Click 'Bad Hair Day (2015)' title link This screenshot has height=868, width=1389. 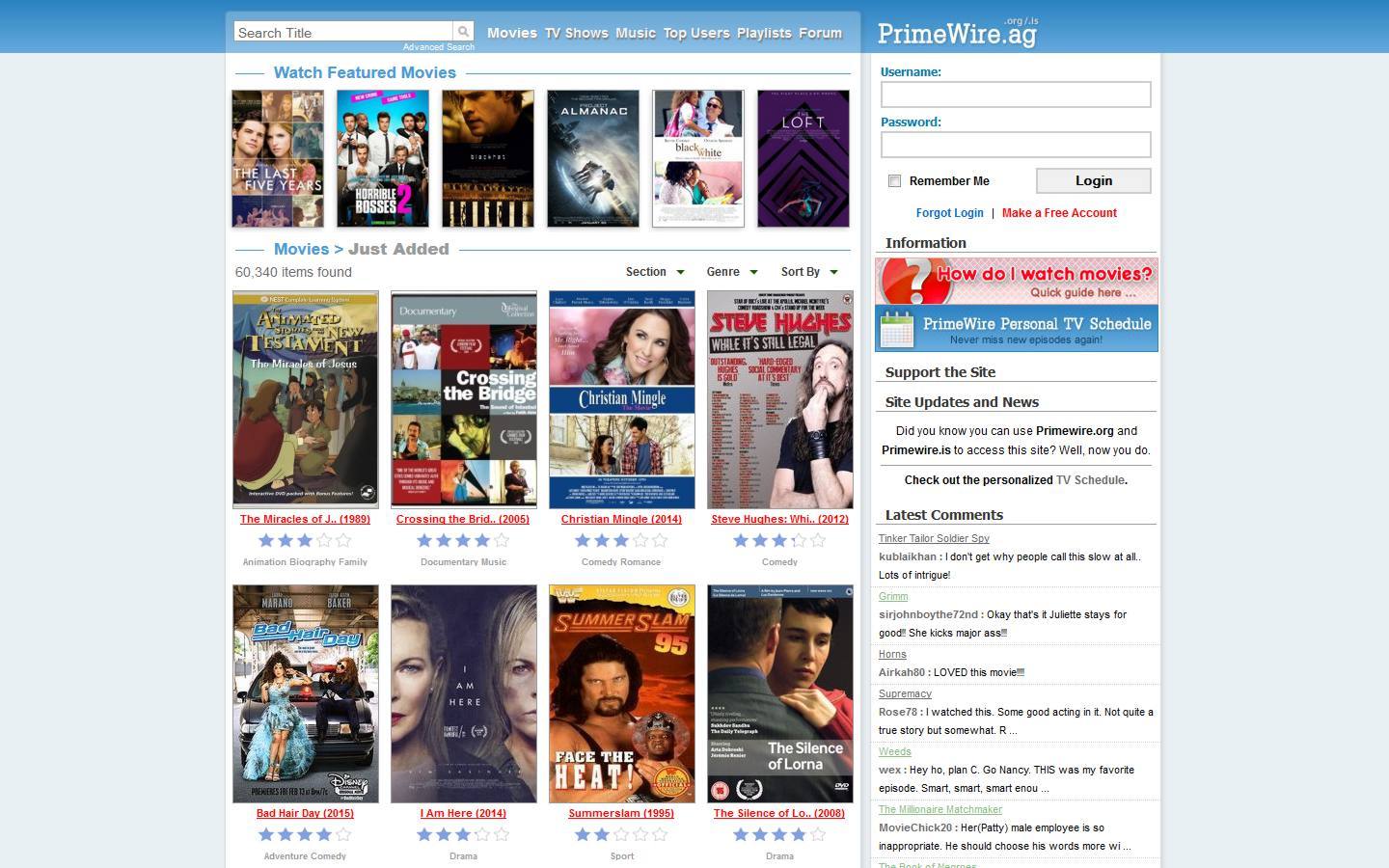(x=305, y=813)
